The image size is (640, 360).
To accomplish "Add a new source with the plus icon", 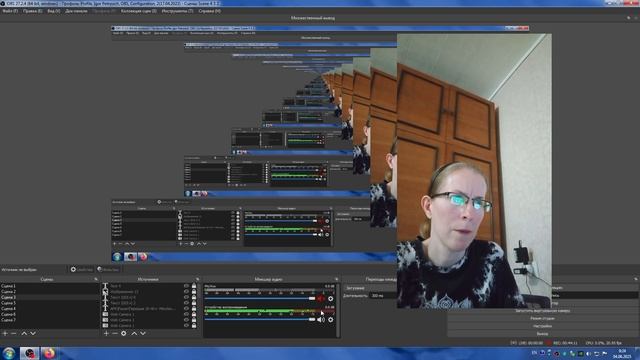I will (106, 333).
